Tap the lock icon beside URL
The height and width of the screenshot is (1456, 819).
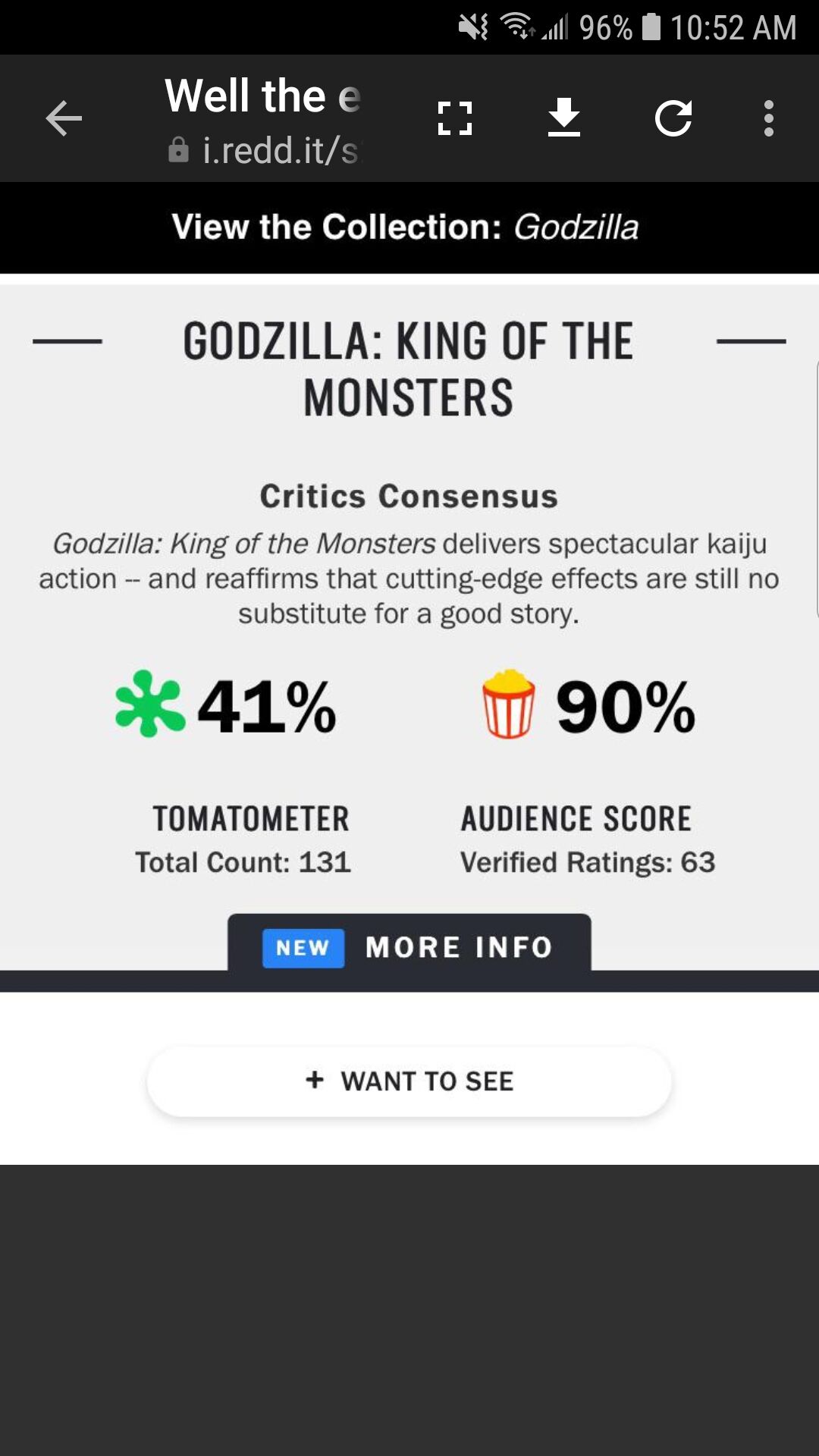[x=178, y=150]
